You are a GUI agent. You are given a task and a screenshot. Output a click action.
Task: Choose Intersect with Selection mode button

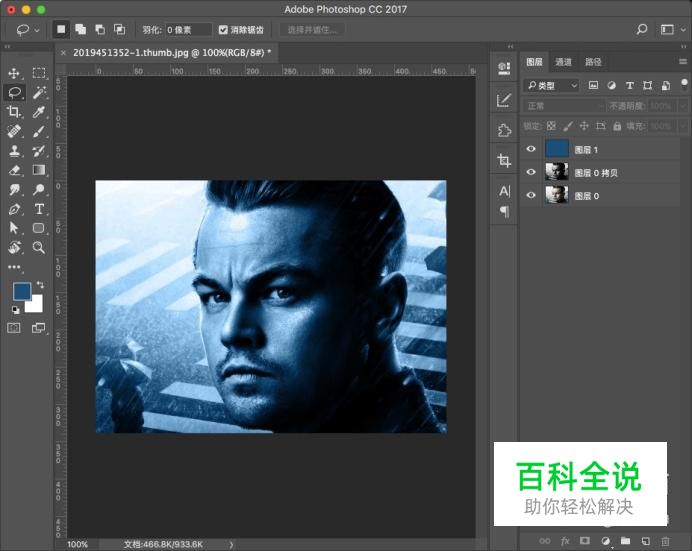pyautogui.click(x=119, y=30)
